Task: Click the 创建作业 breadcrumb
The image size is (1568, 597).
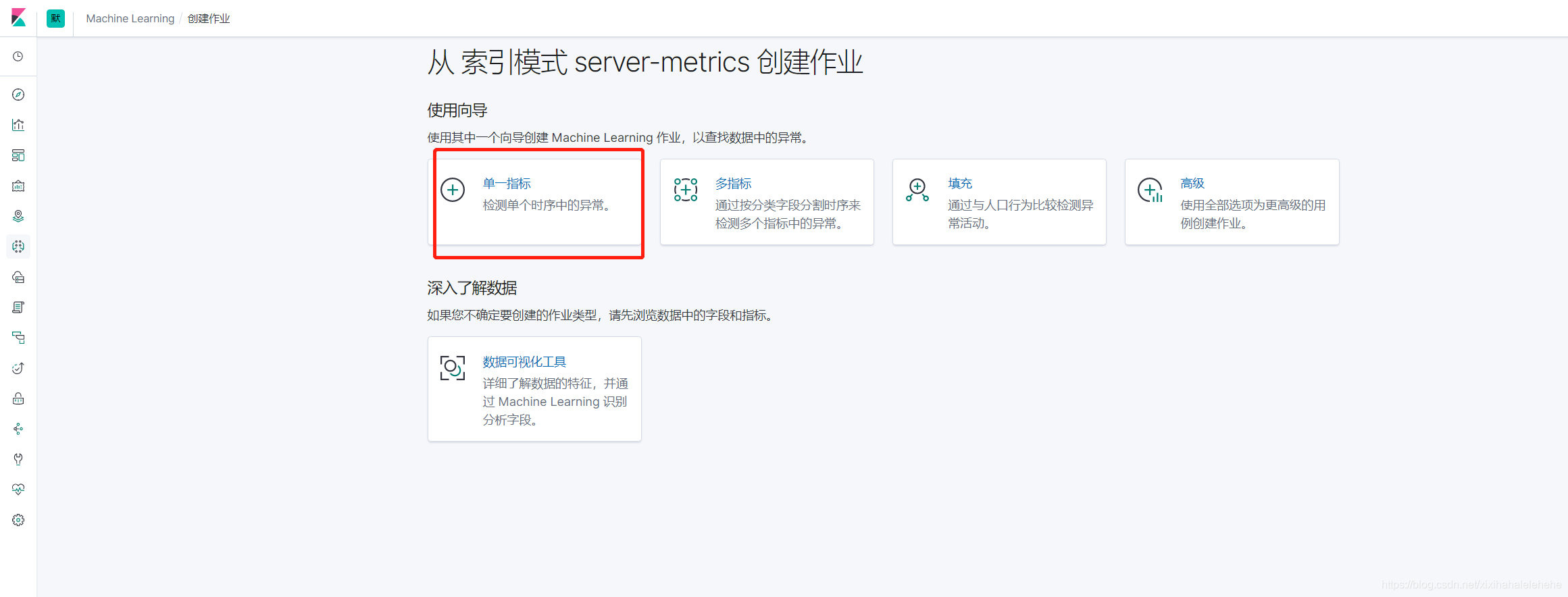Action: point(209,19)
